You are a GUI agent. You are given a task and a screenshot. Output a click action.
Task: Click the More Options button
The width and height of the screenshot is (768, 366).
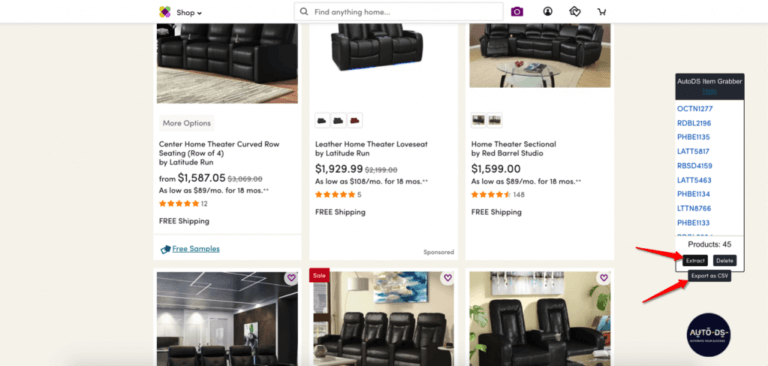[x=187, y=123]
